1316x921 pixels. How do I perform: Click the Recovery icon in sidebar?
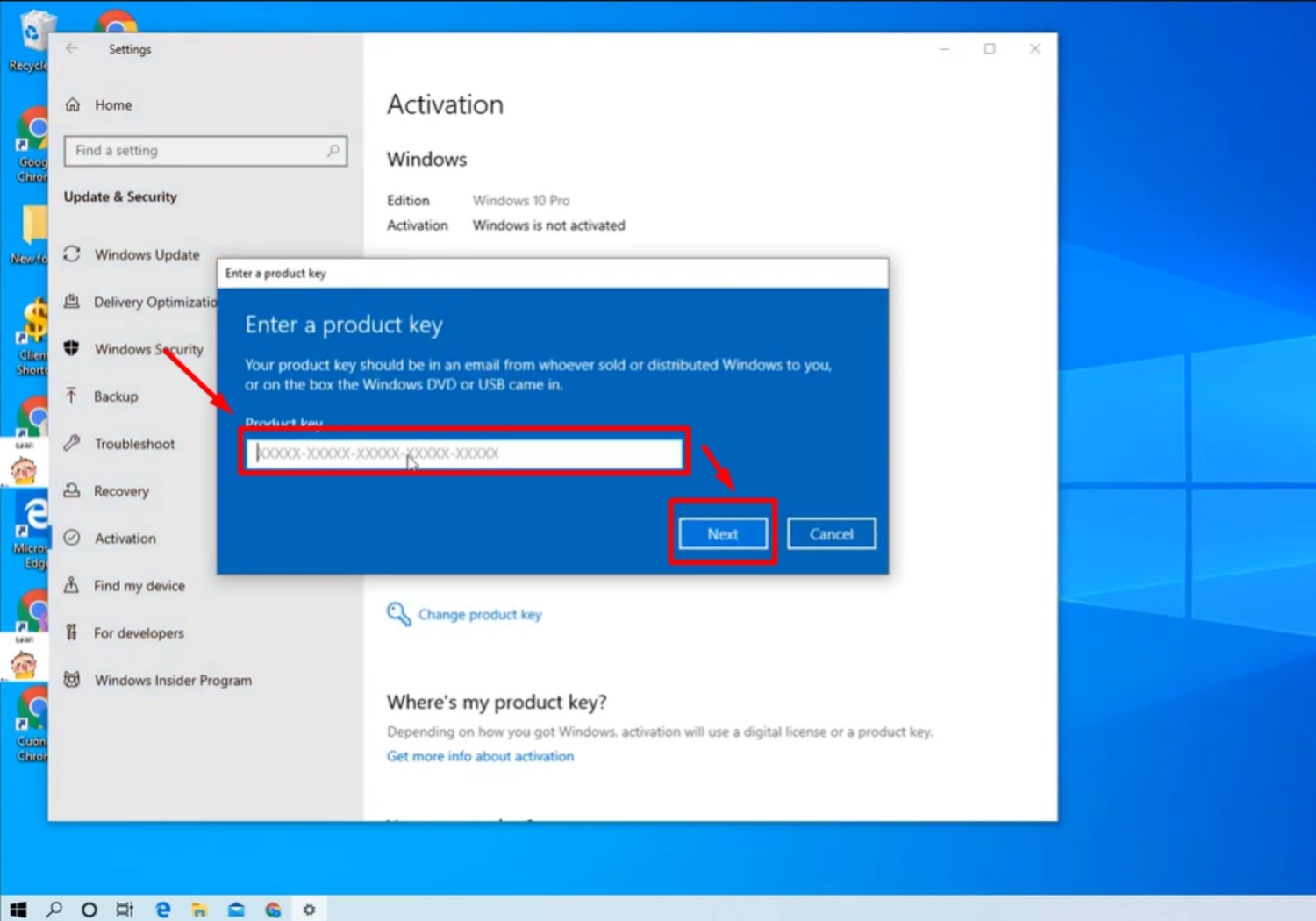coord(72,491)
